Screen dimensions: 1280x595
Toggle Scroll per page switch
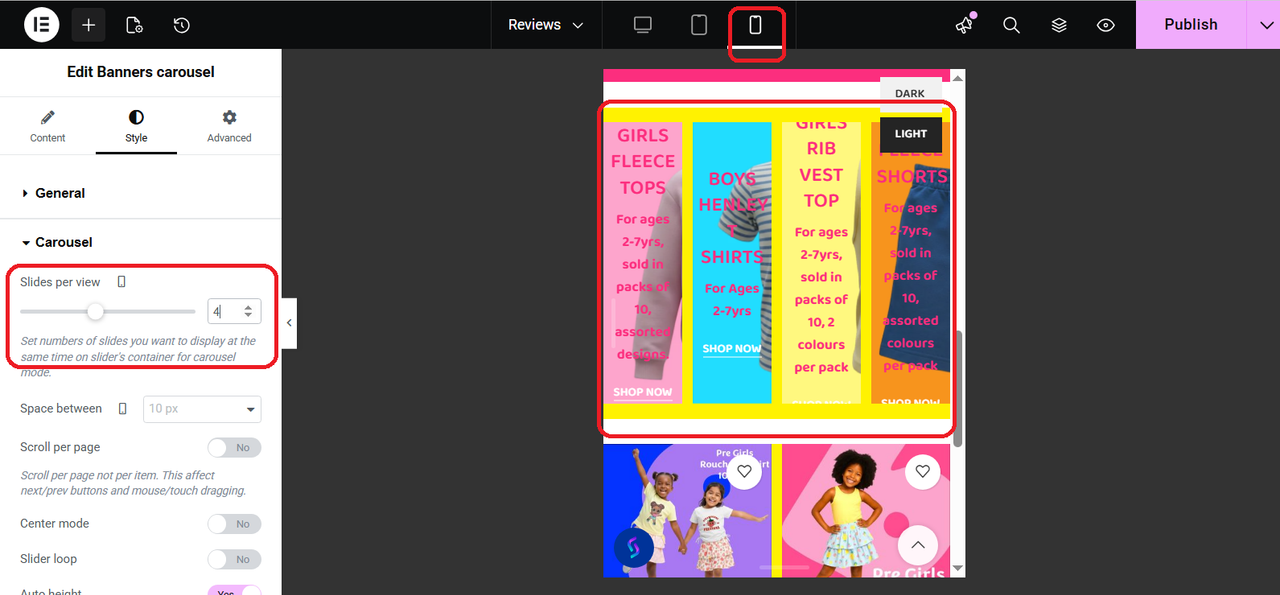click(x=234, y=447)
